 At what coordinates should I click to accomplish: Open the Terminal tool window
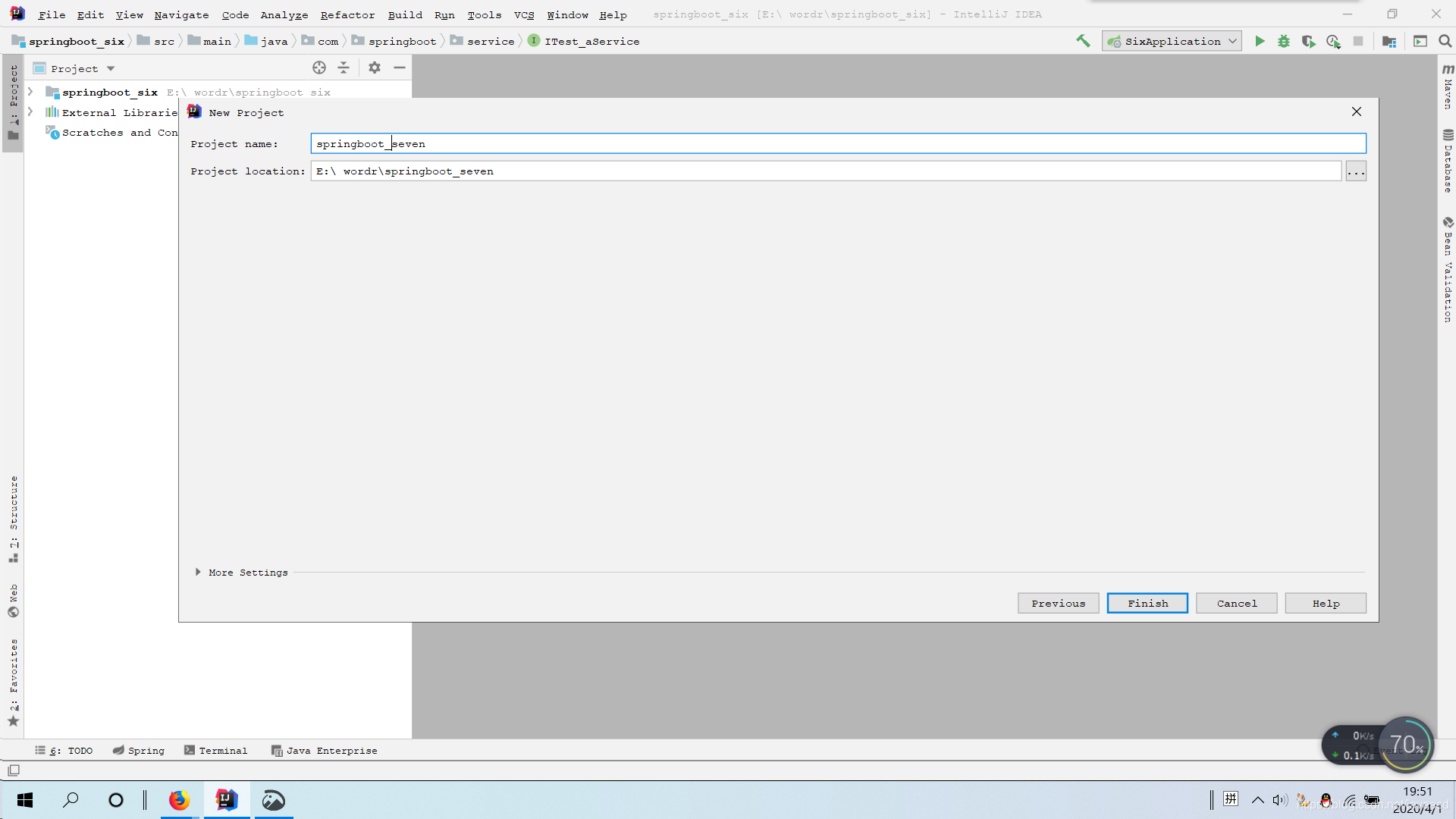click(215, 750)
